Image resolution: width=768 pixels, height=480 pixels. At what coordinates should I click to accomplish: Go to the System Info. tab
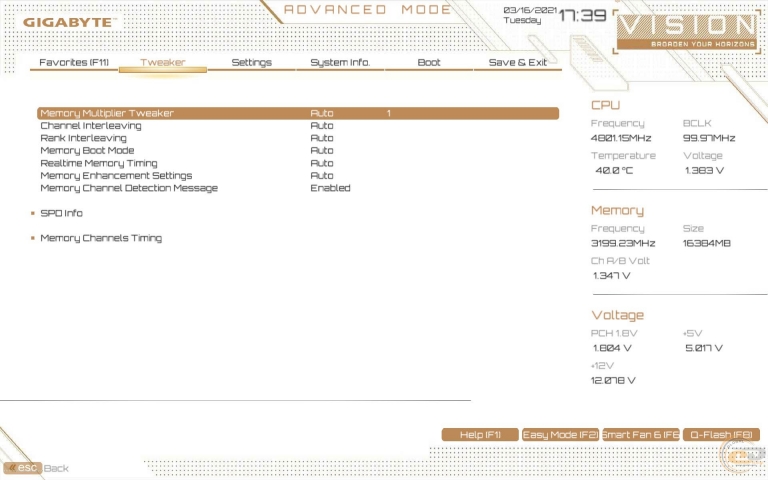(340, 63)
